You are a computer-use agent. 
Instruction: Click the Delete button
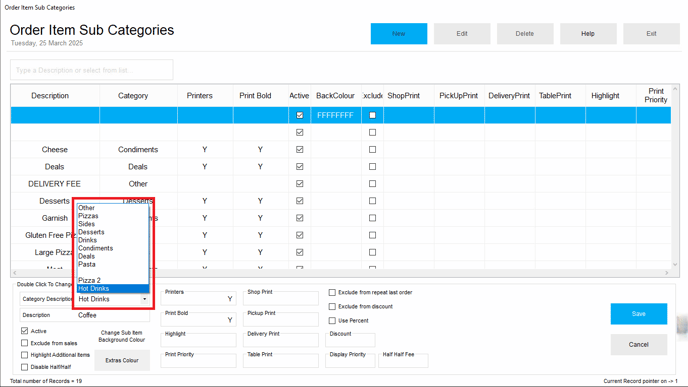tap(525, 34)
